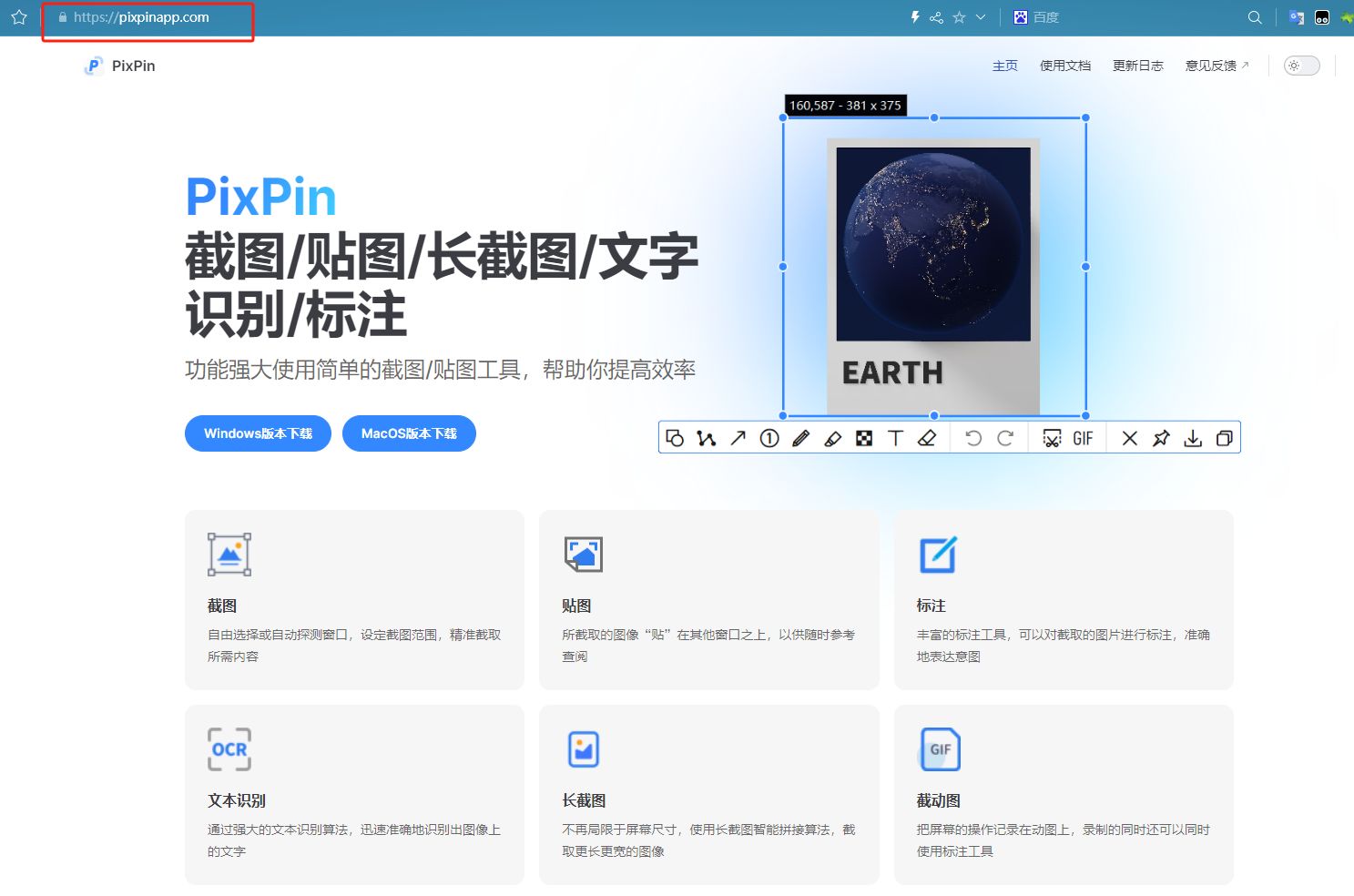
Task: Click the undo icon in the toolbar
Action: (973, 438)
